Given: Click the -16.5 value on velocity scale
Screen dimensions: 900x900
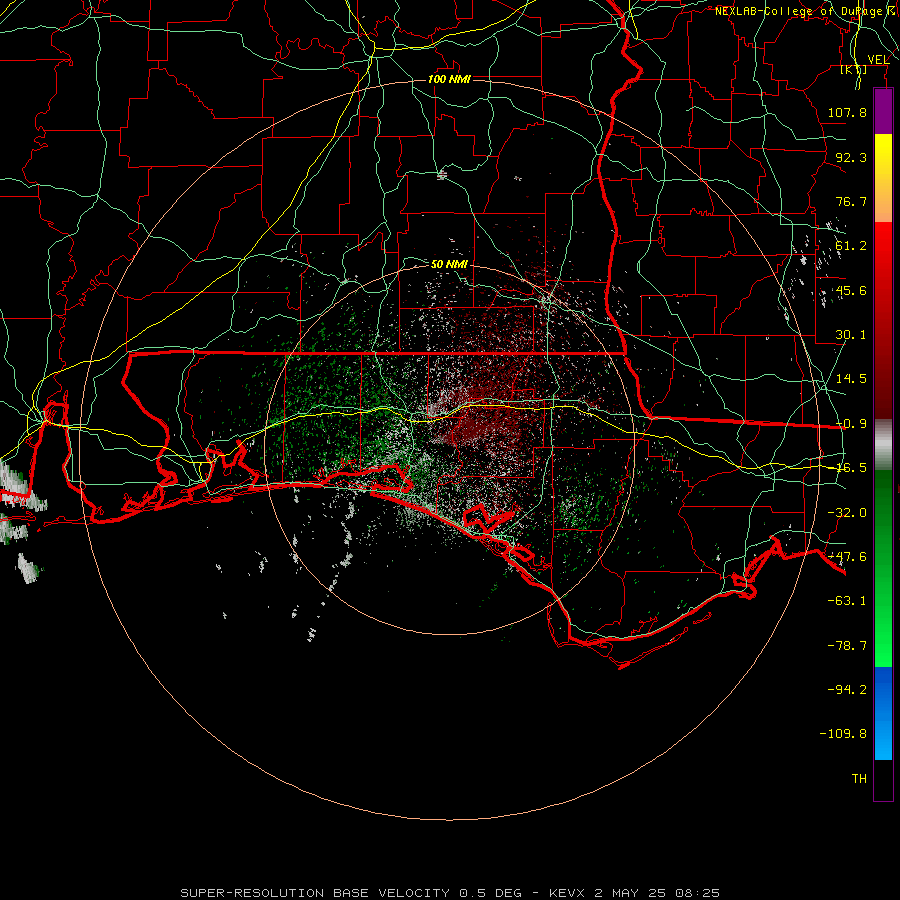Looking at the screenshot, I should (851, 468).
